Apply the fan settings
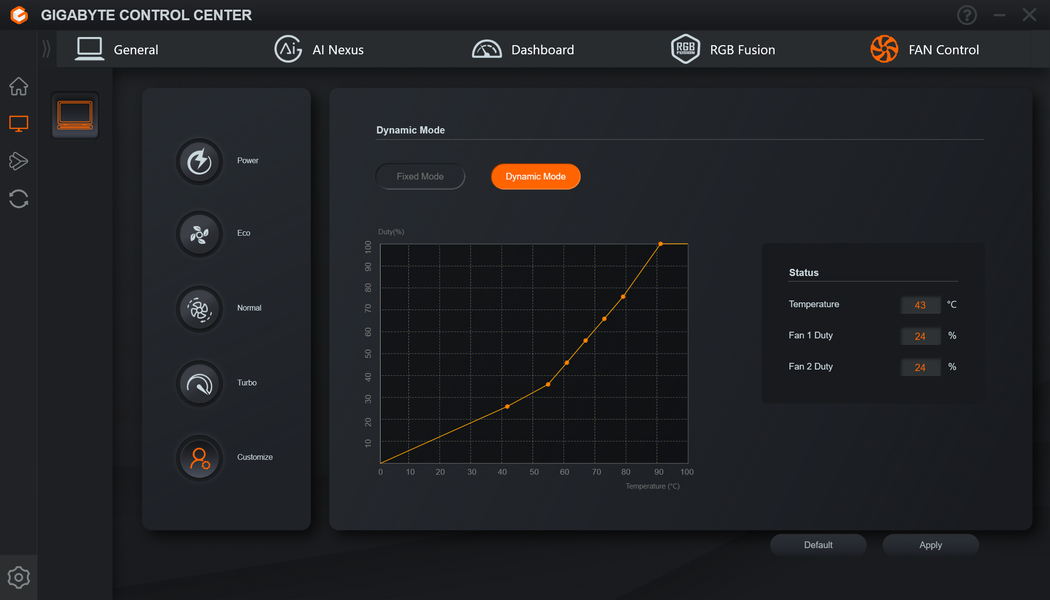The width and height of the screenshot is (1050, 600). (x=931, y=545)
